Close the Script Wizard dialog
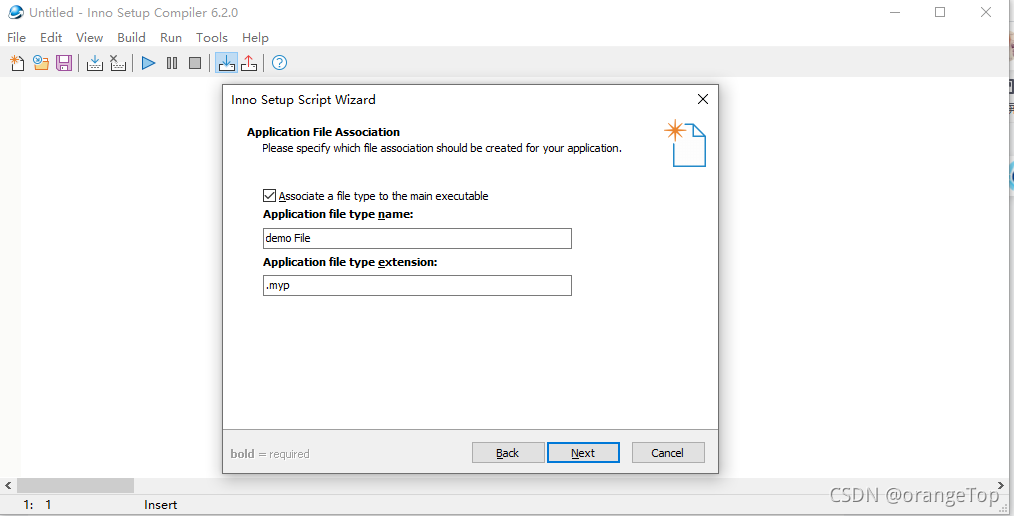Viewport: 1014px width, 516px height. [x=703, y=99]
